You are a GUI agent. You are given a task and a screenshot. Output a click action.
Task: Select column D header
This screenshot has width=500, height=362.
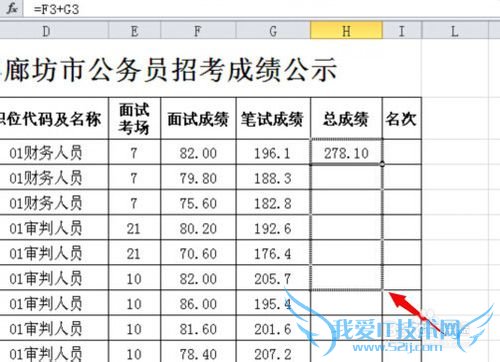(x=47, y=31)
